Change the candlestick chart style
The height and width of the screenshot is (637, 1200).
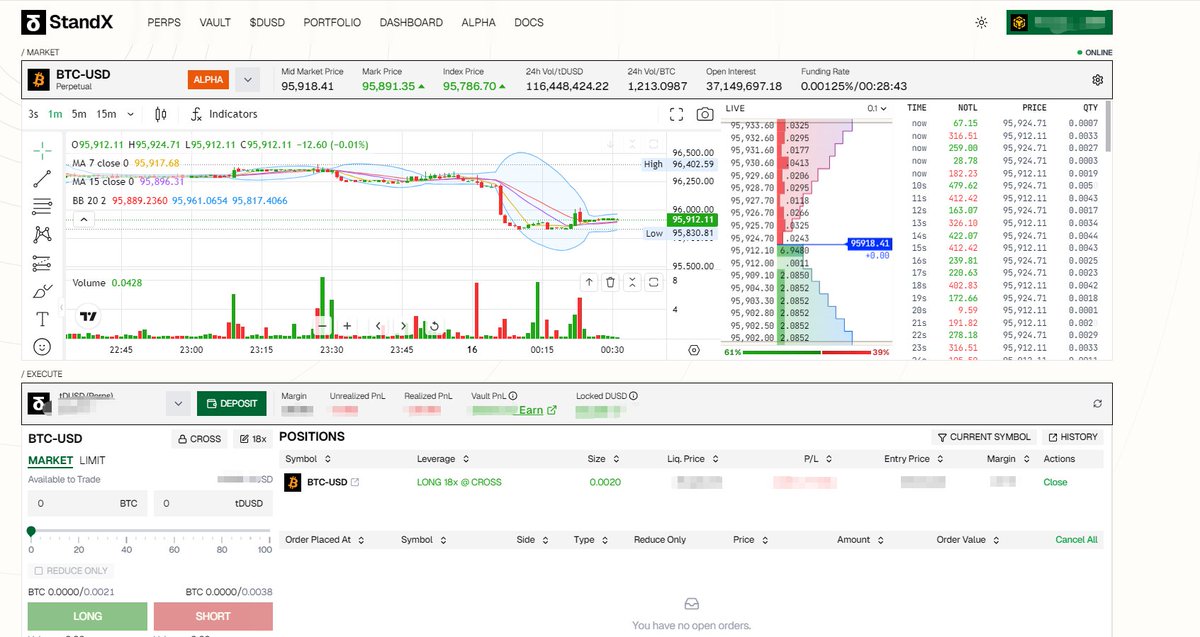click(161, 114)
